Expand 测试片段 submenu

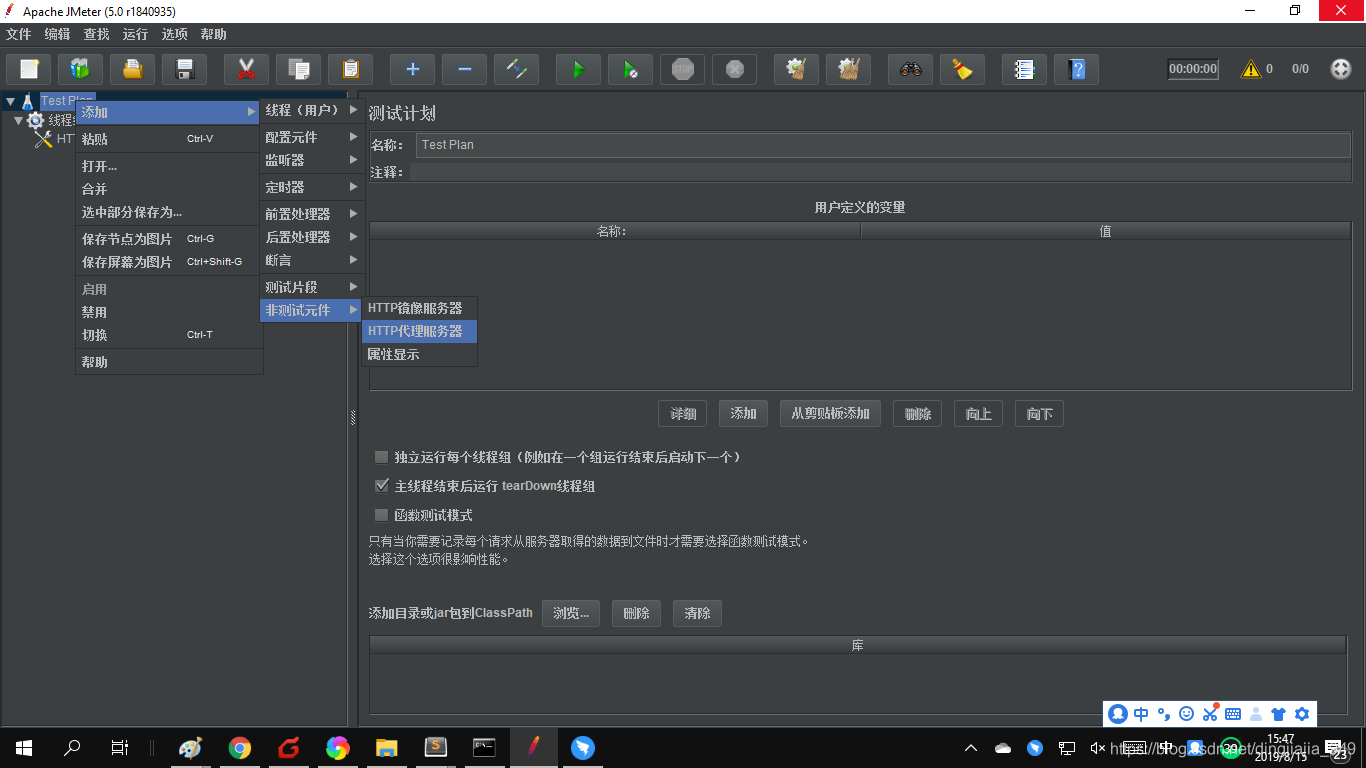(312, 287)
